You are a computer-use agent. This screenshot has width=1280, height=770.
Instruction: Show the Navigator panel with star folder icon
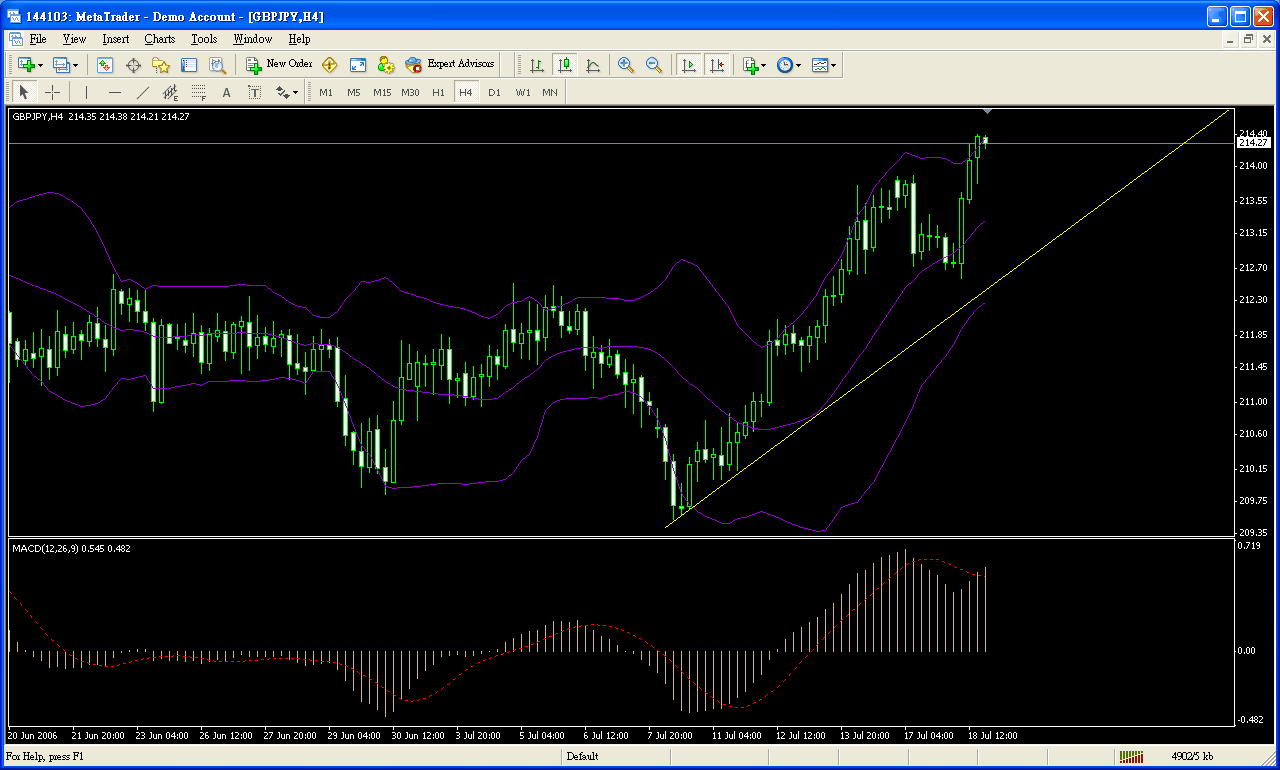pyautogui.click(x=161, y=65)
